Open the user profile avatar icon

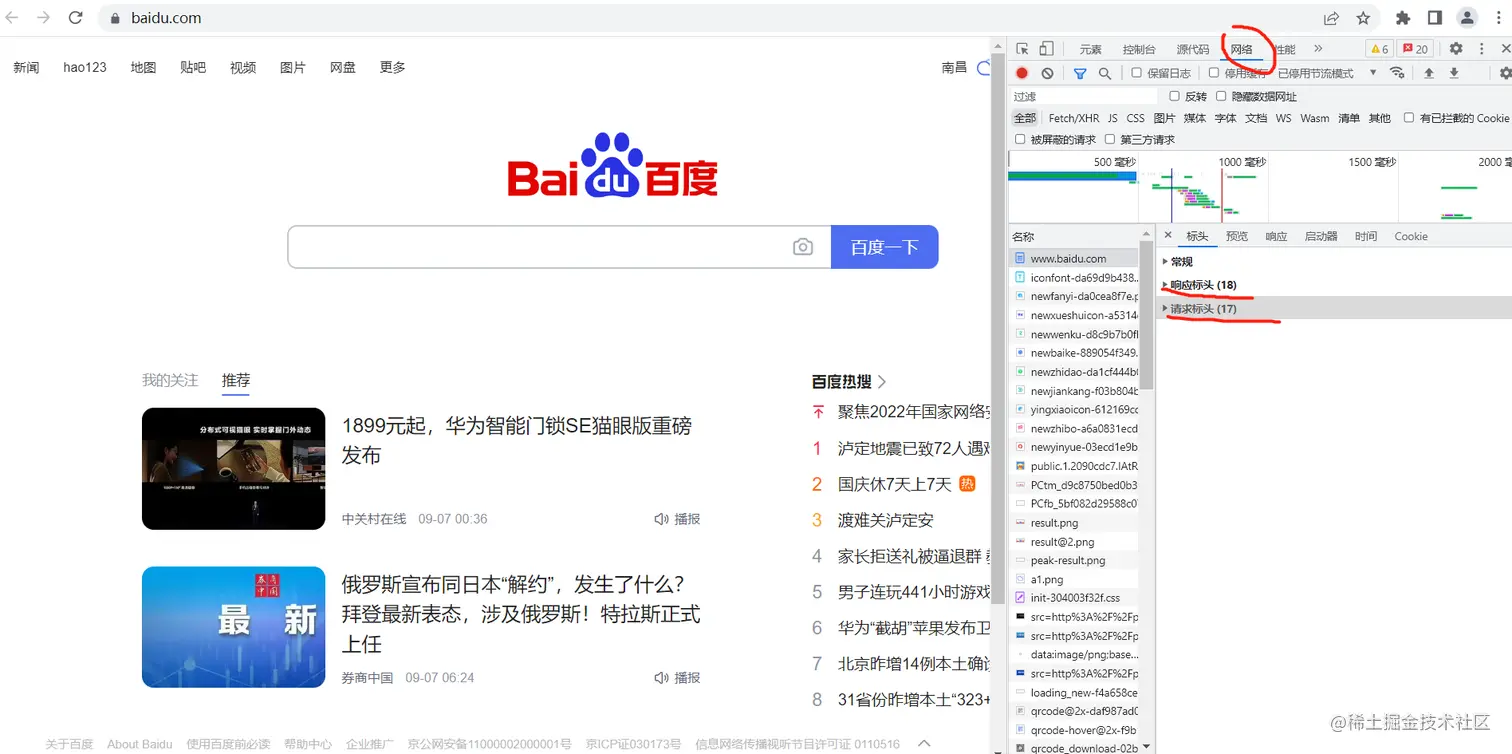coord(1467,18)
